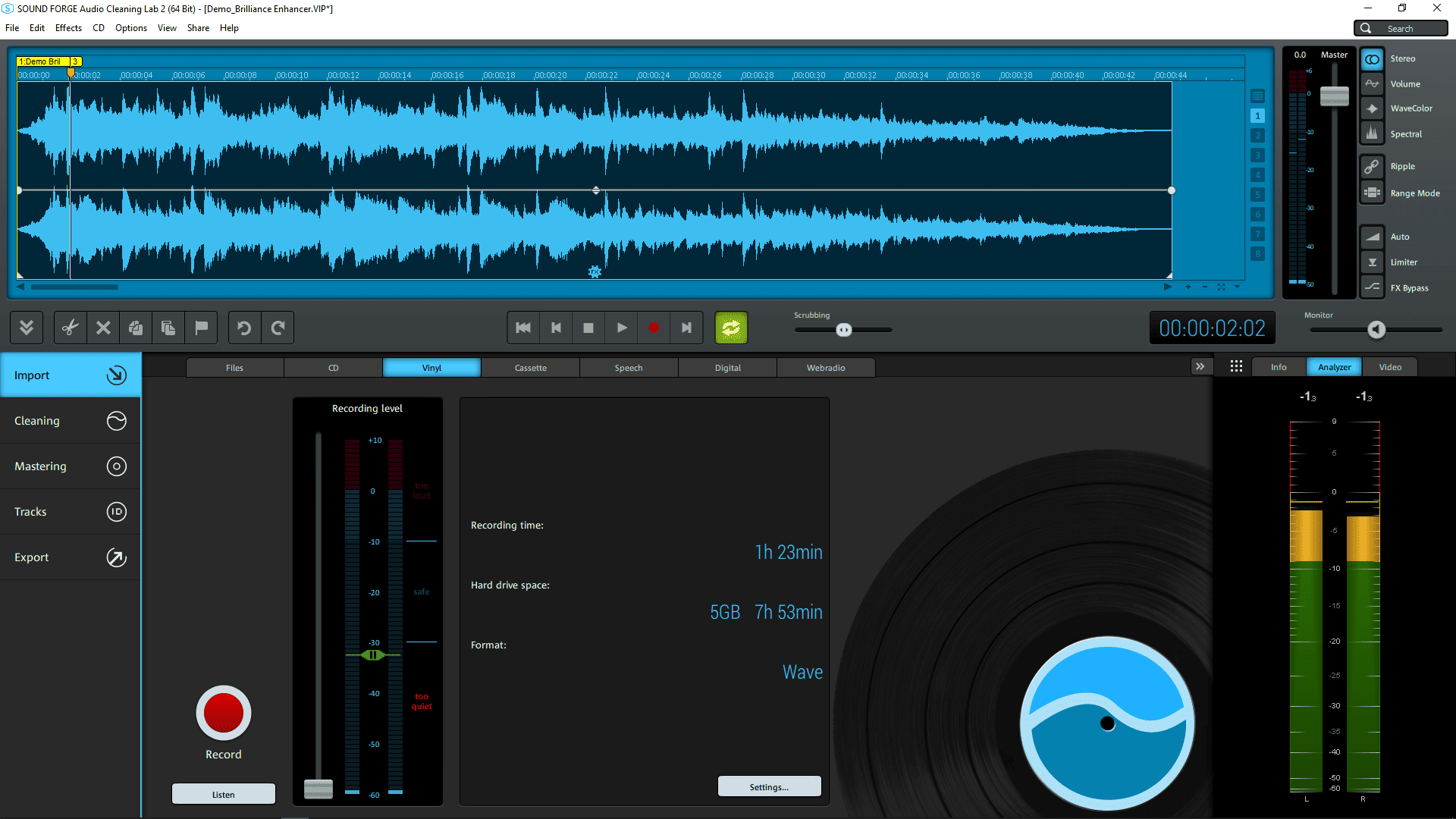Image resolution: width=1456 pixels, height=819 pixels.
Task: Expand the toolbar with double-chevron down icon
Action: (27, 328)
